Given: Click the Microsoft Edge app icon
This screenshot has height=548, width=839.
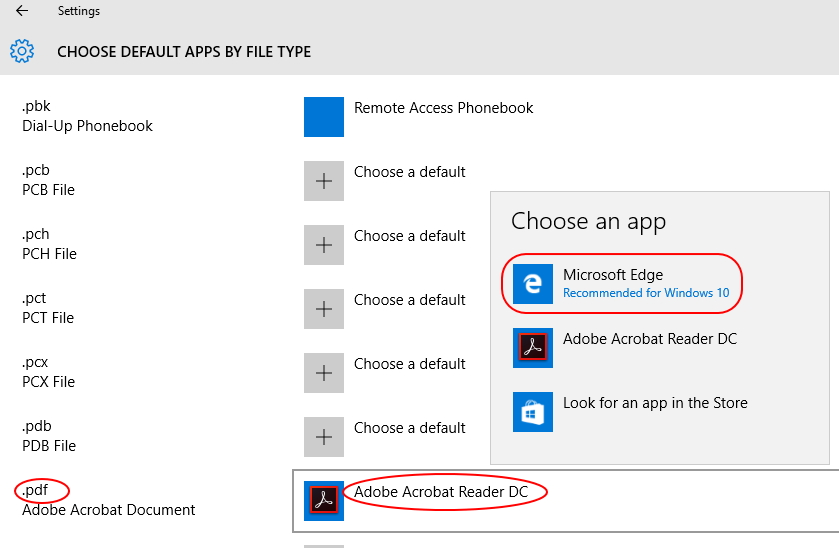Looking at the screenshot, I should [x=532, y=284].
